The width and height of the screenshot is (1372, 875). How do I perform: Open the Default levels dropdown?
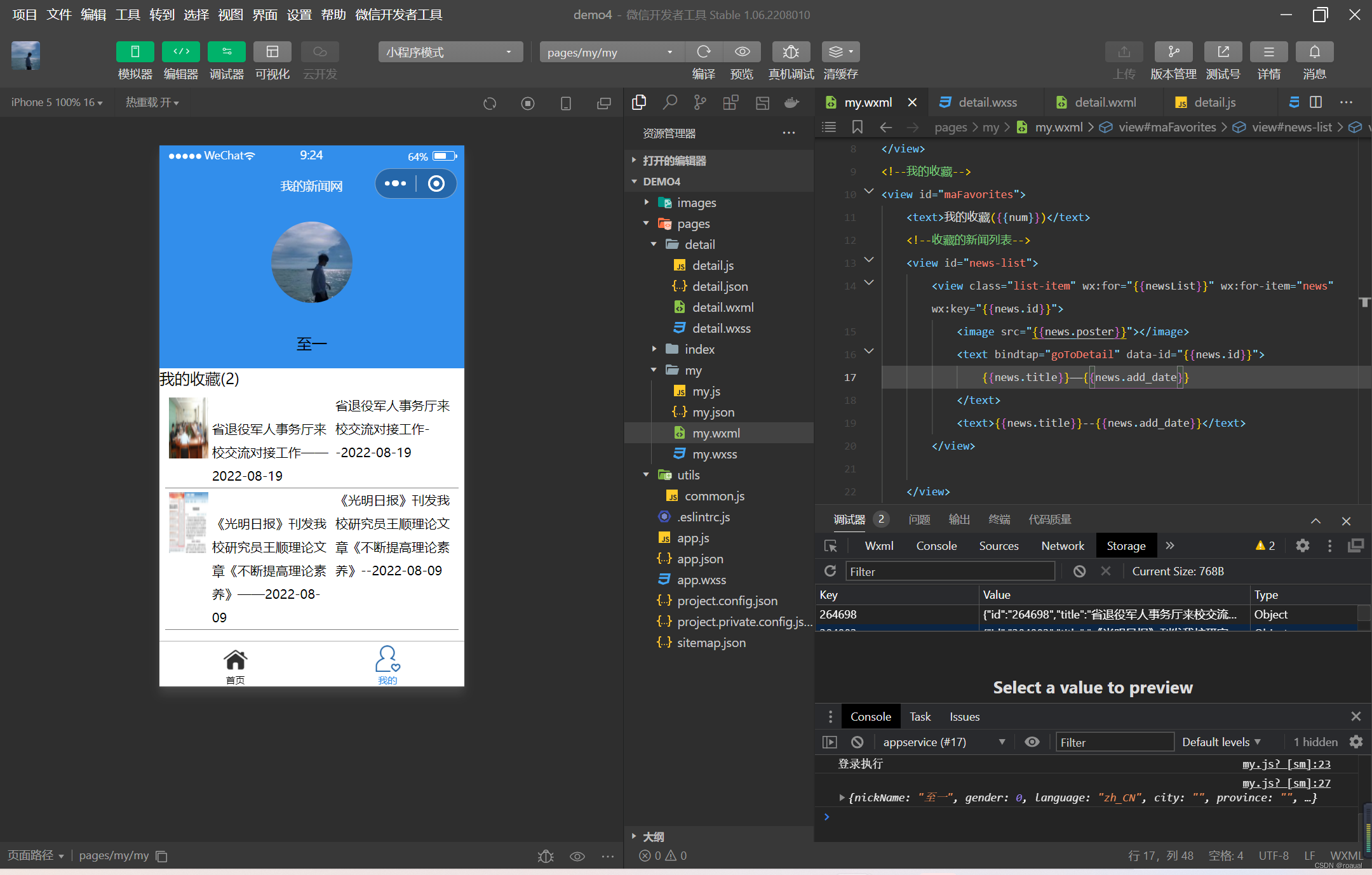[x=1221, y=742]
